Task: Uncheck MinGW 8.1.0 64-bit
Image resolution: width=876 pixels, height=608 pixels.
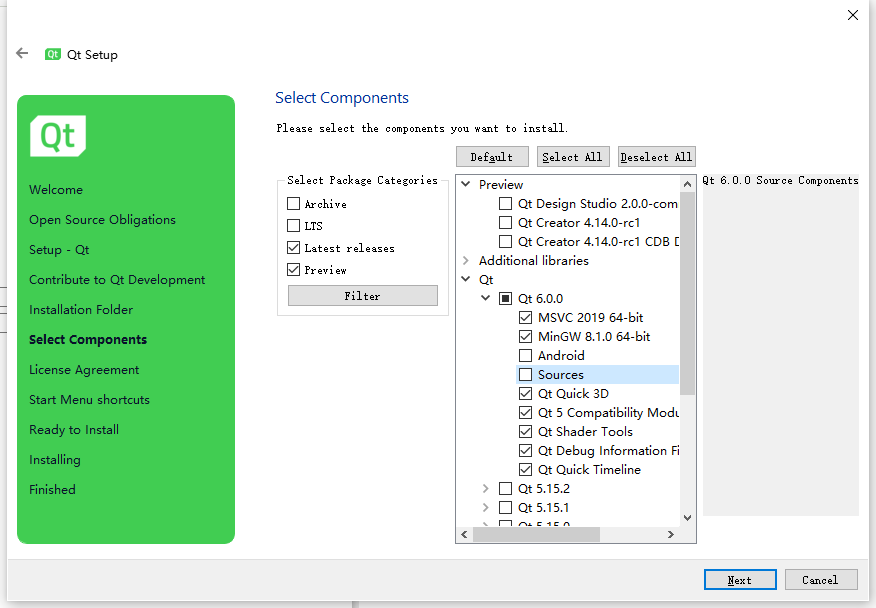Action: 525,336
